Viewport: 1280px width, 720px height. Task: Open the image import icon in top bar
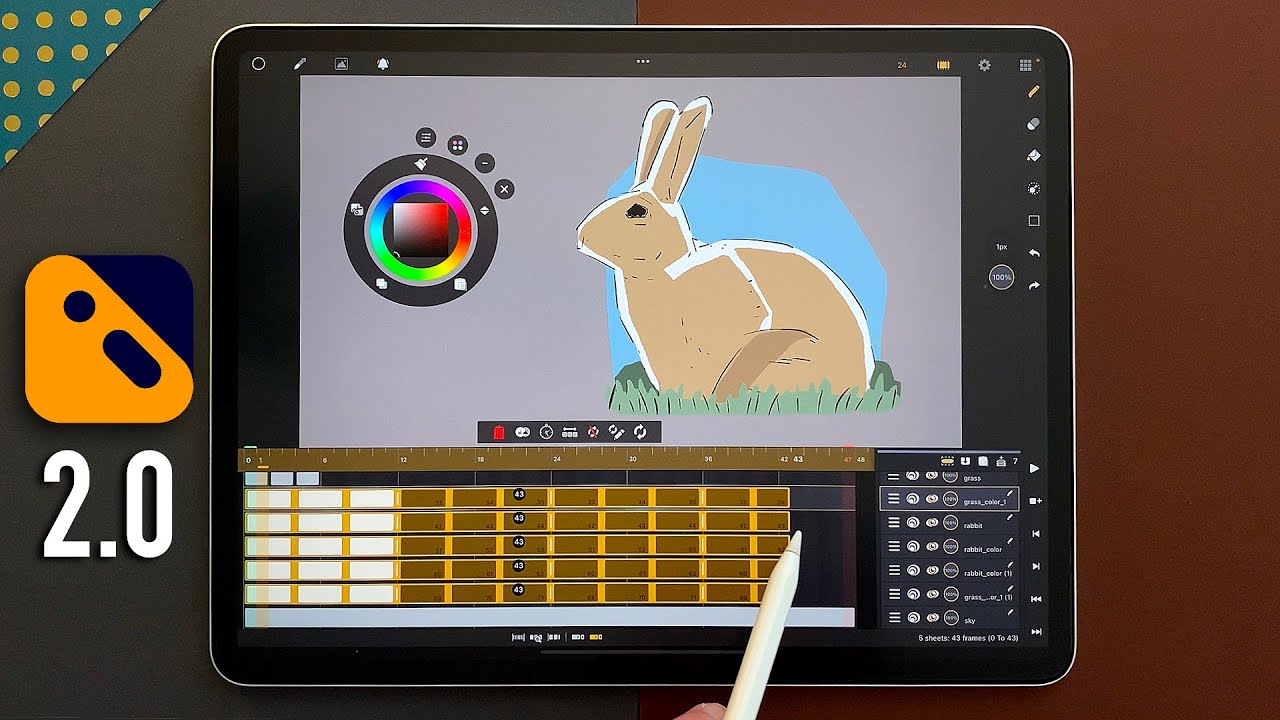pyautogui.click(x=341, y=64)
